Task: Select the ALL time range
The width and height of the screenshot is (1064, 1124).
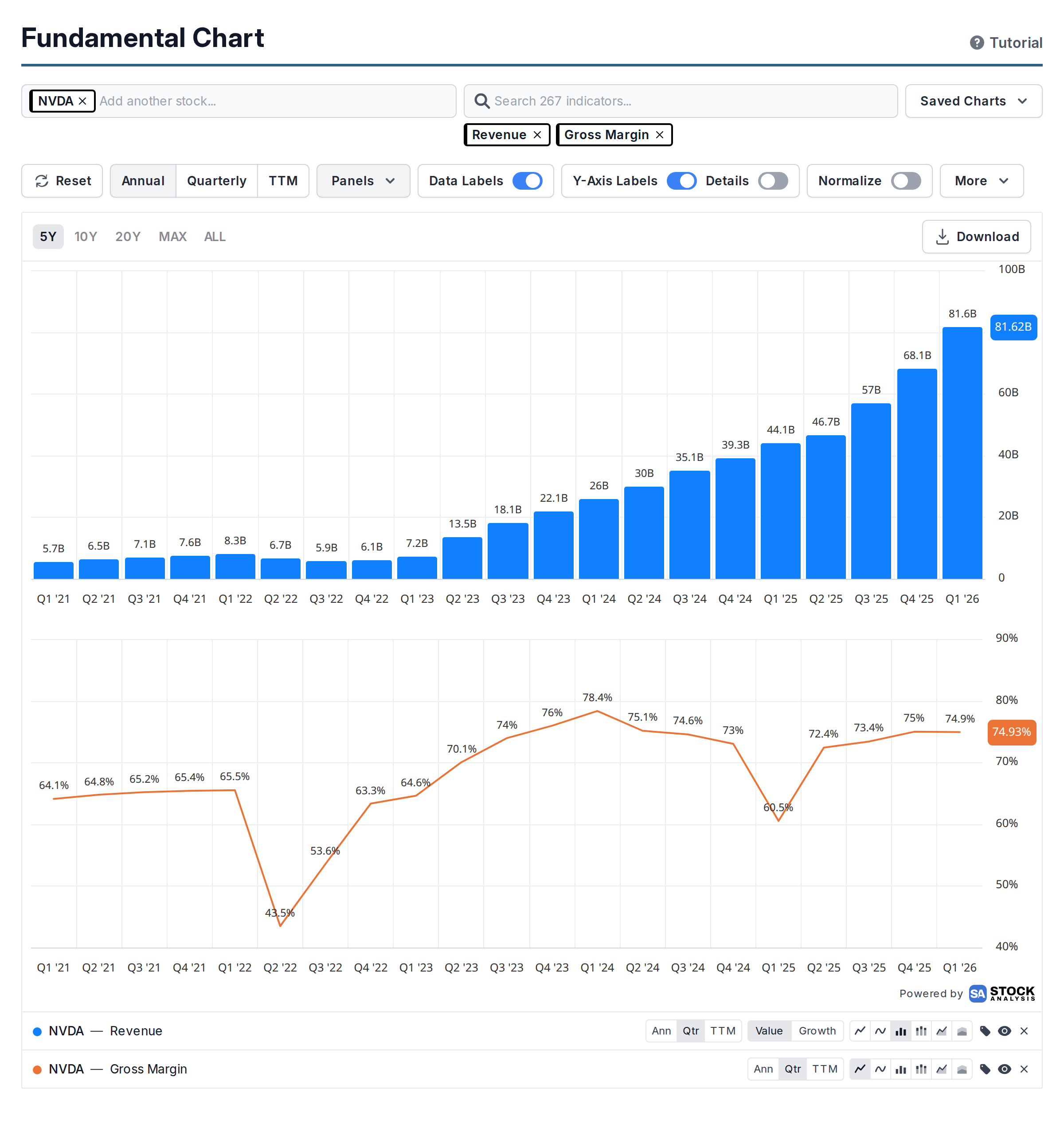Action: tap(215, 237)
